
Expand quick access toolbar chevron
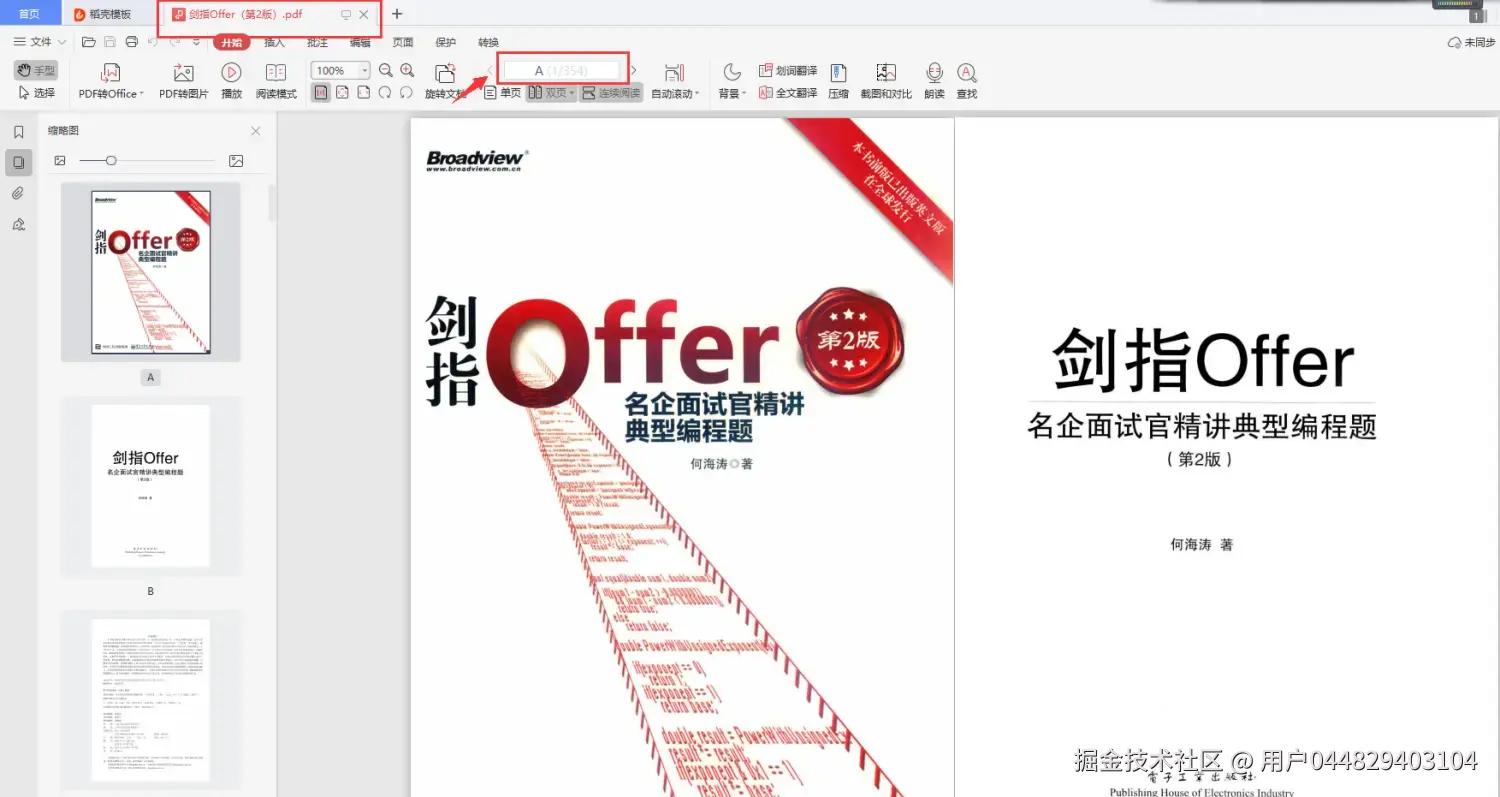(x=196, y=42)
